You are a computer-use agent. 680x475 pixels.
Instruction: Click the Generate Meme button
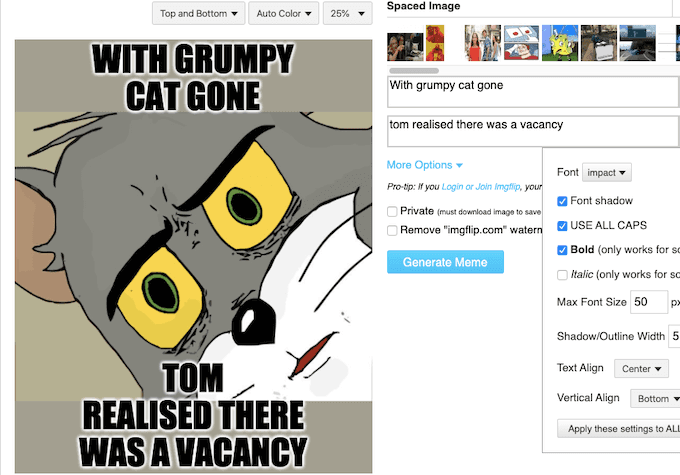(445, 262)
